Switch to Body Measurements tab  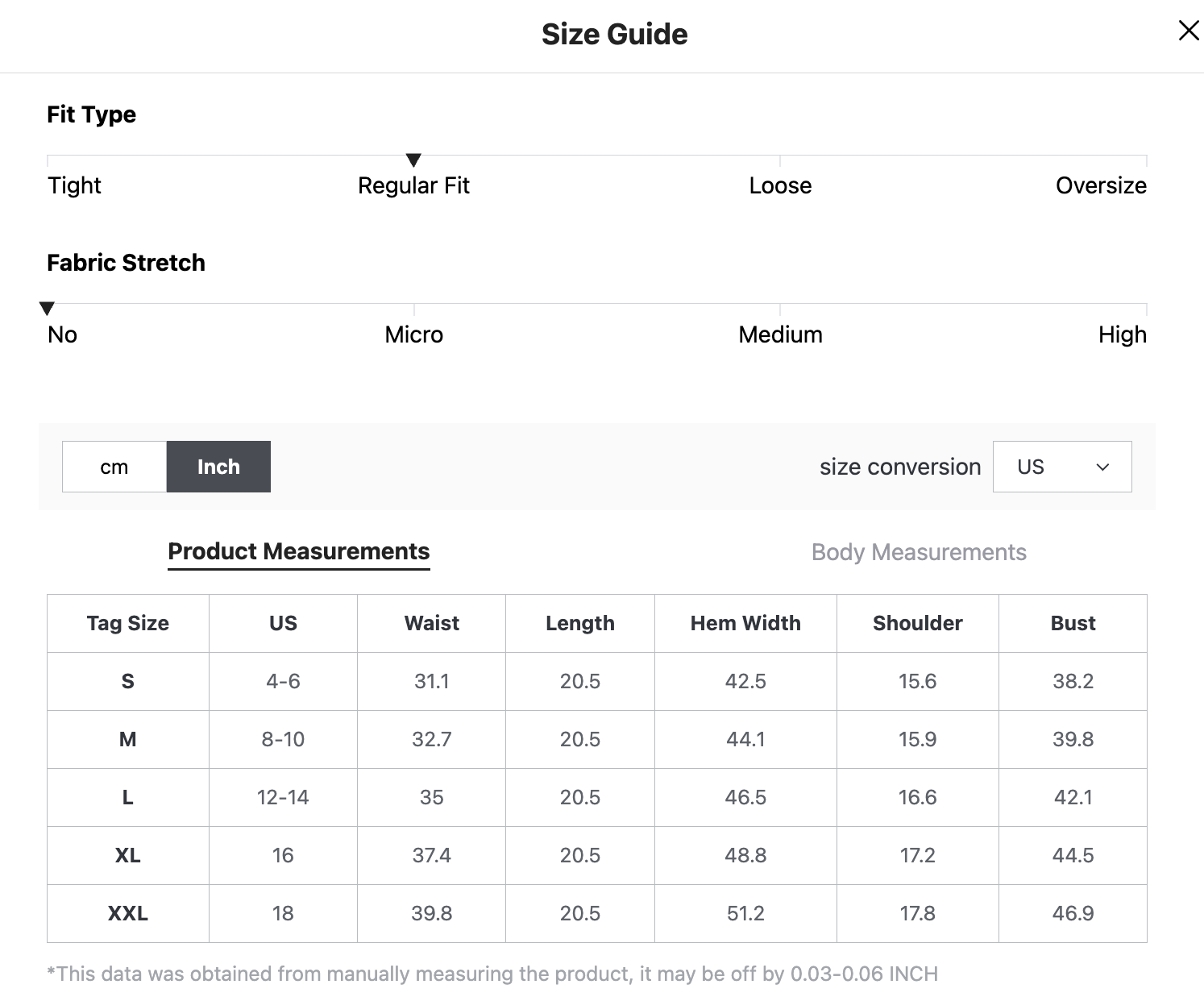[918, 552]
